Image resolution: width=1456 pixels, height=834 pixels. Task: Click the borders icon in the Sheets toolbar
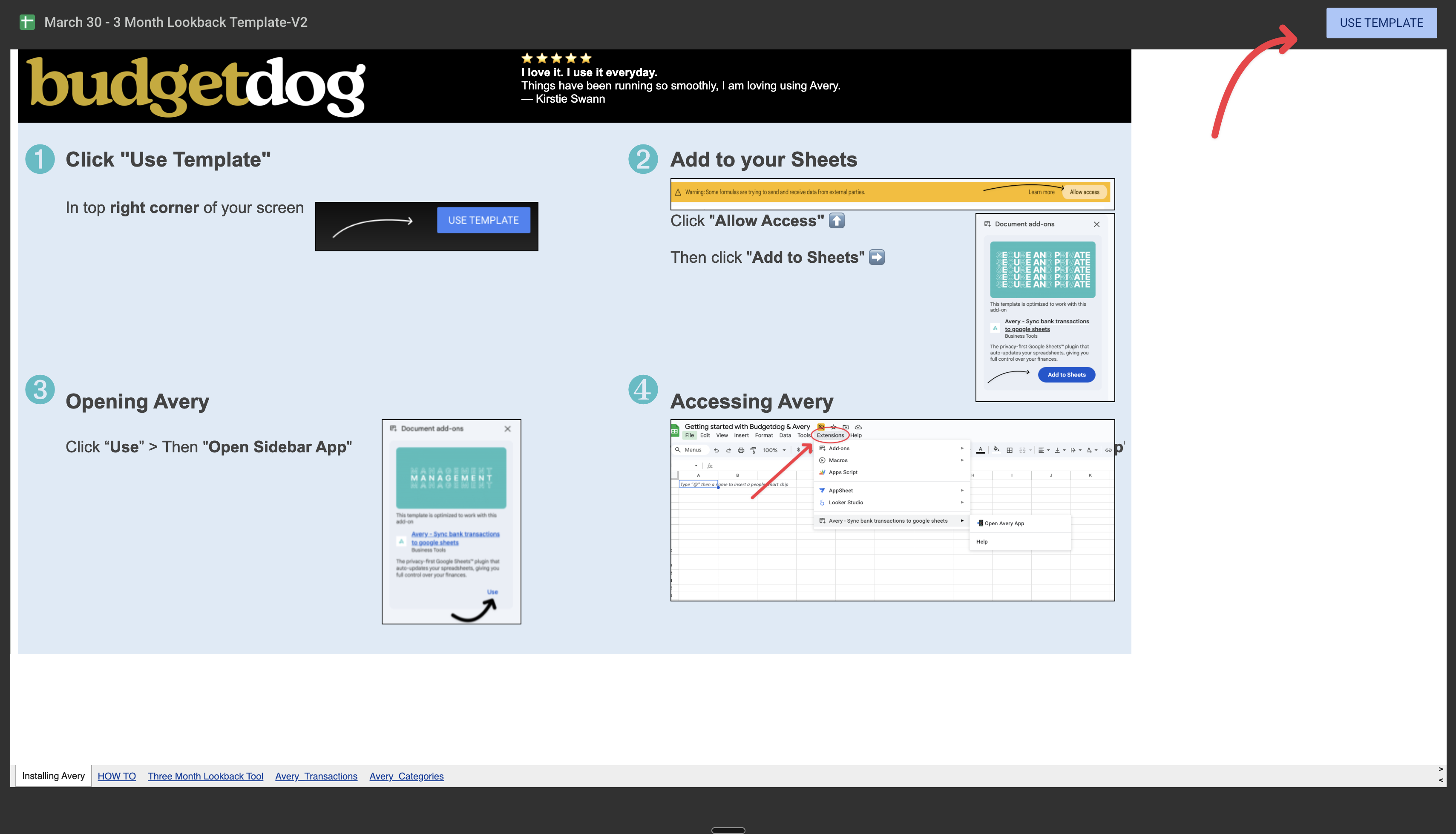click(1010, 451)
